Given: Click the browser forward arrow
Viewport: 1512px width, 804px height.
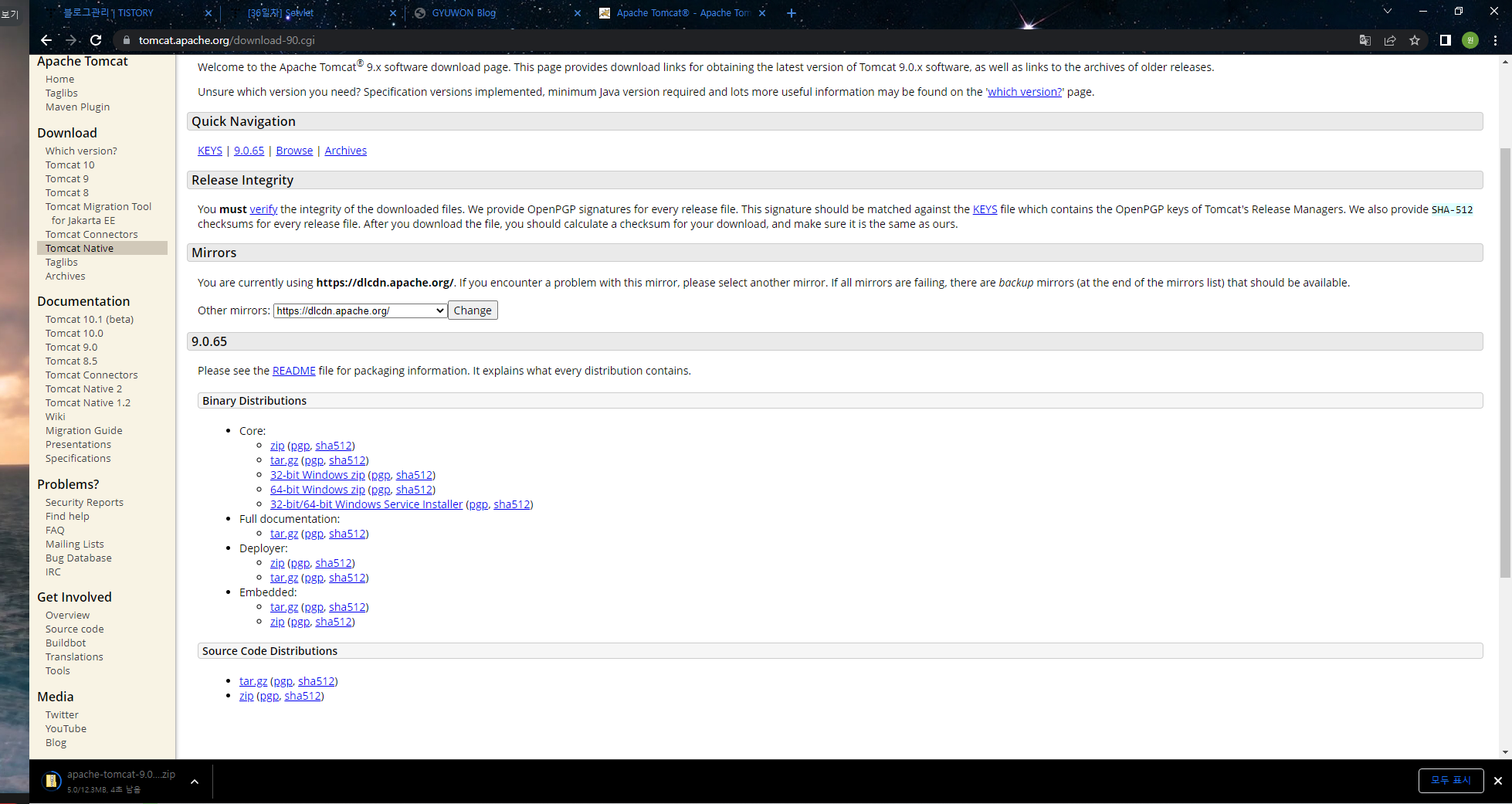Looking at the screenshot, I should (71, 40).
